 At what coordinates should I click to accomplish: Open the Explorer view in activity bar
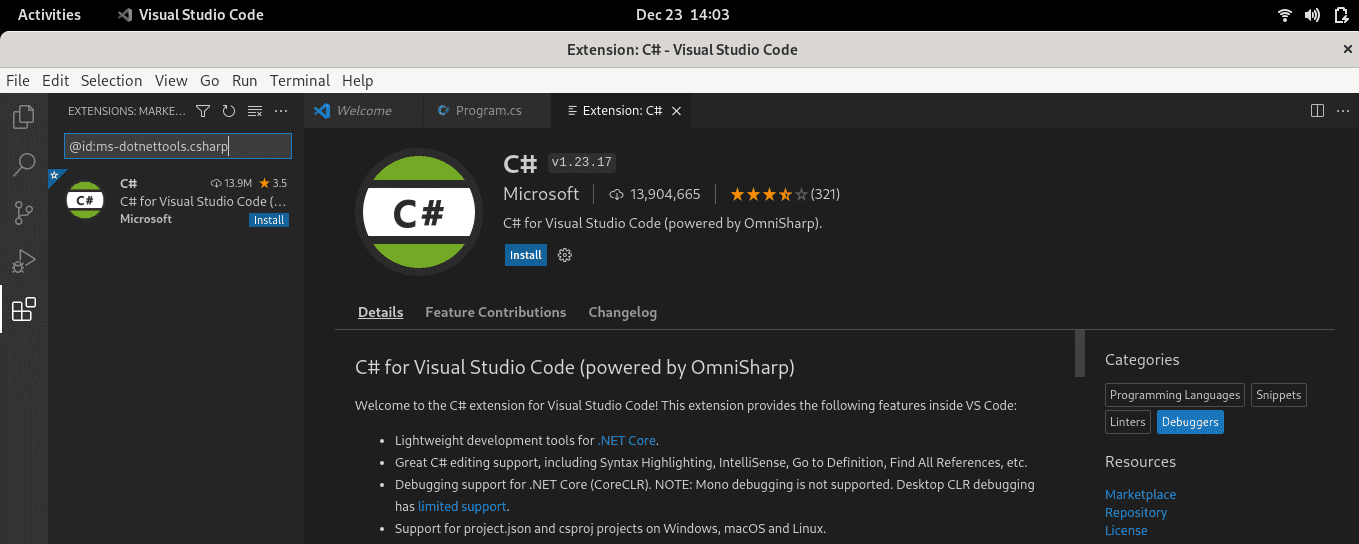(24, 117)
